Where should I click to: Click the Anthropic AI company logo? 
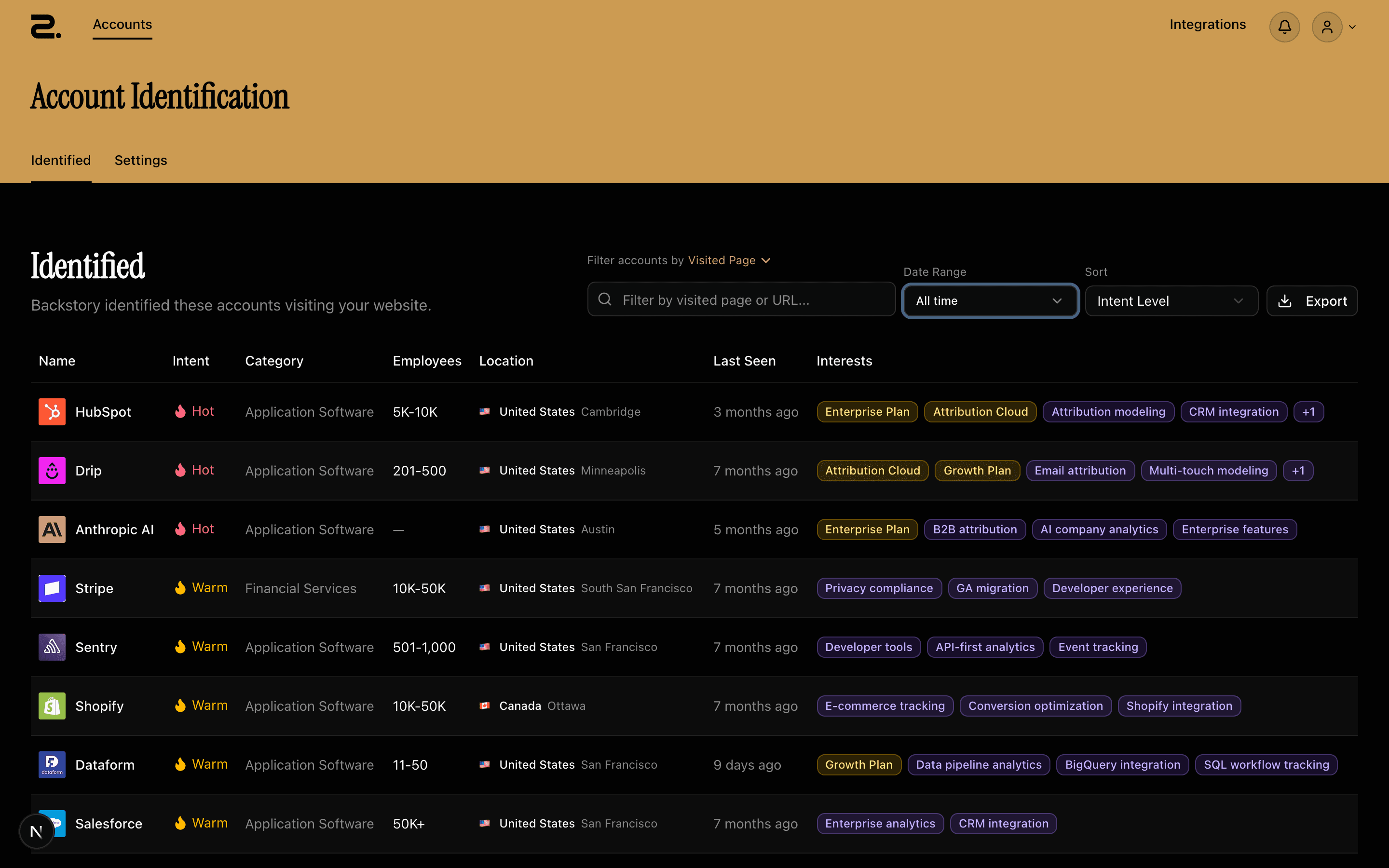[x=52, y=529]
